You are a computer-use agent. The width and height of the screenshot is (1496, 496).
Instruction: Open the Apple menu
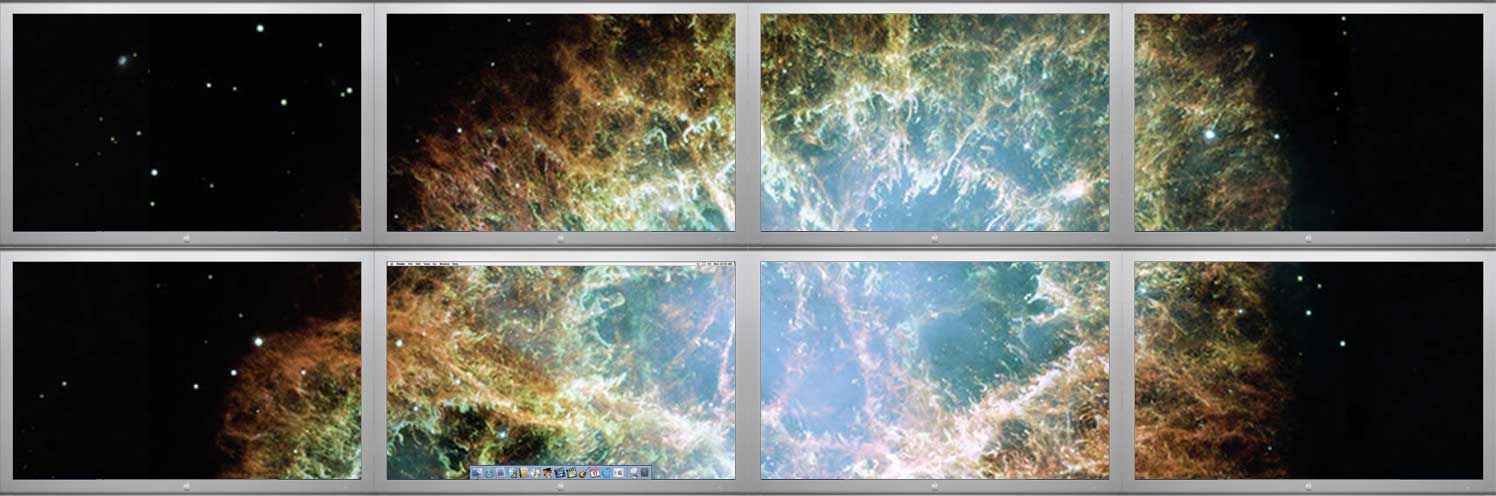391,264
